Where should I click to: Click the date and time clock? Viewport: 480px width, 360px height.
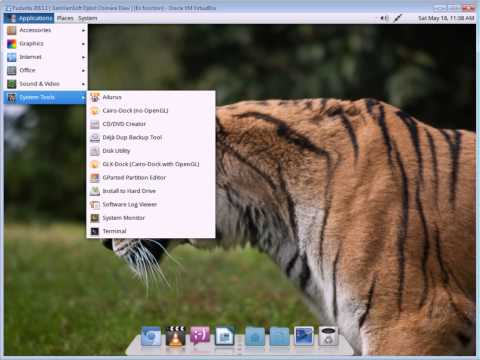pos(446,18)
